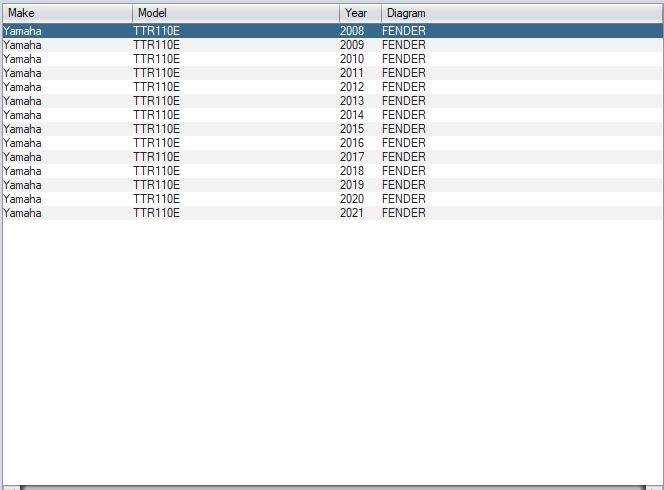Choose the year 2021 entry

pos(332,213)
